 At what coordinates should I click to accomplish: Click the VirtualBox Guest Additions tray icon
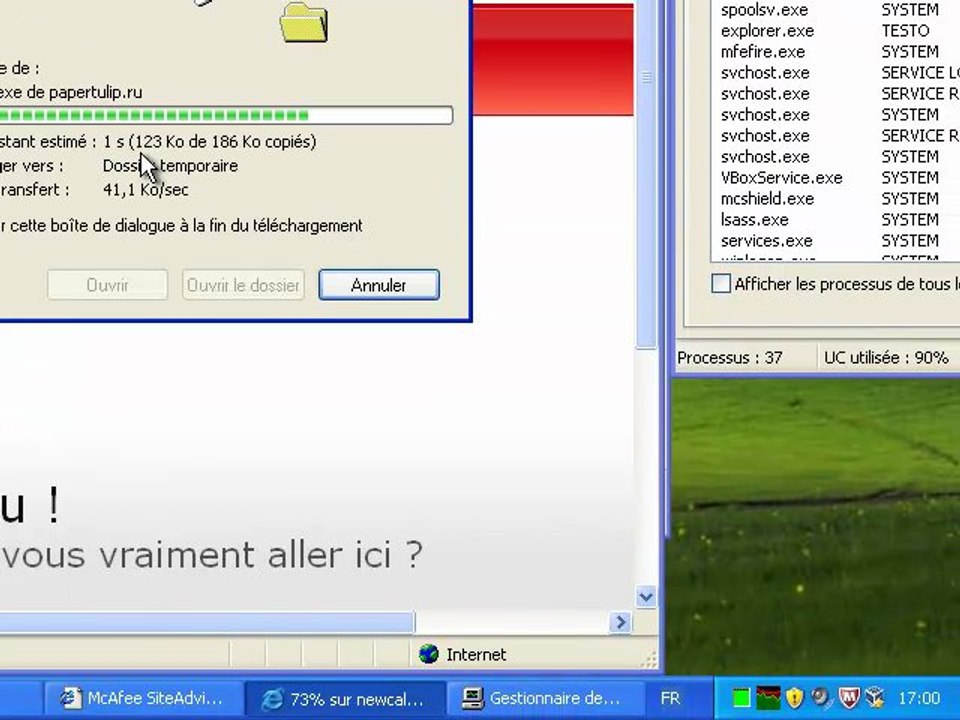click(x=876, y=697)
